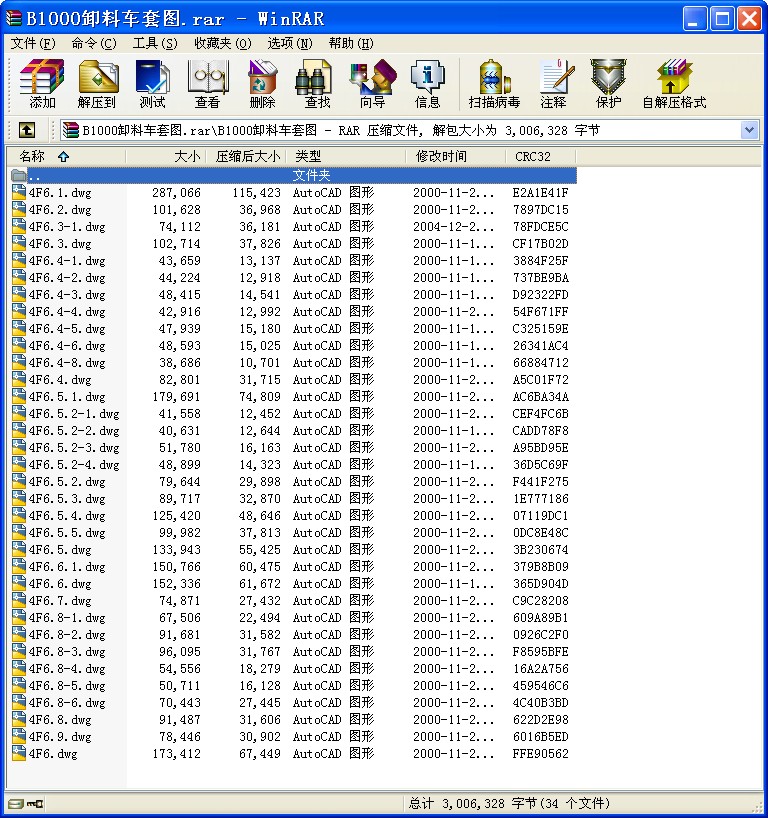Click the 删除 (Delete) toolbar icon
Viewport: 768px width, 818px height.
(x=262, y=77)
